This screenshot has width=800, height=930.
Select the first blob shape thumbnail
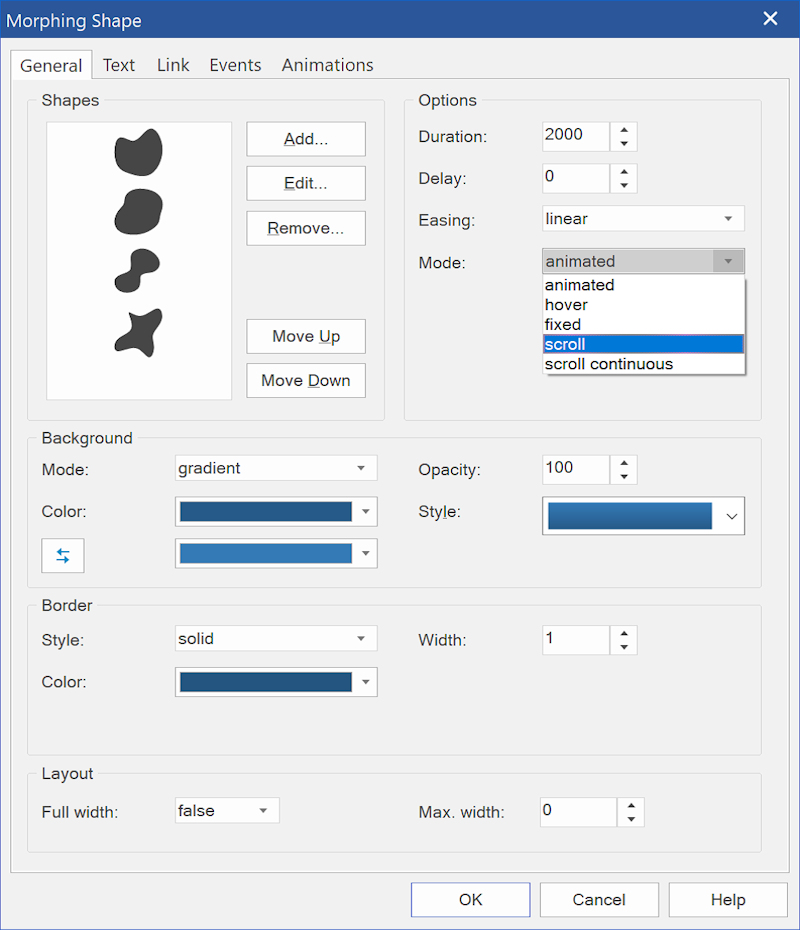click(x=139, y=152)
